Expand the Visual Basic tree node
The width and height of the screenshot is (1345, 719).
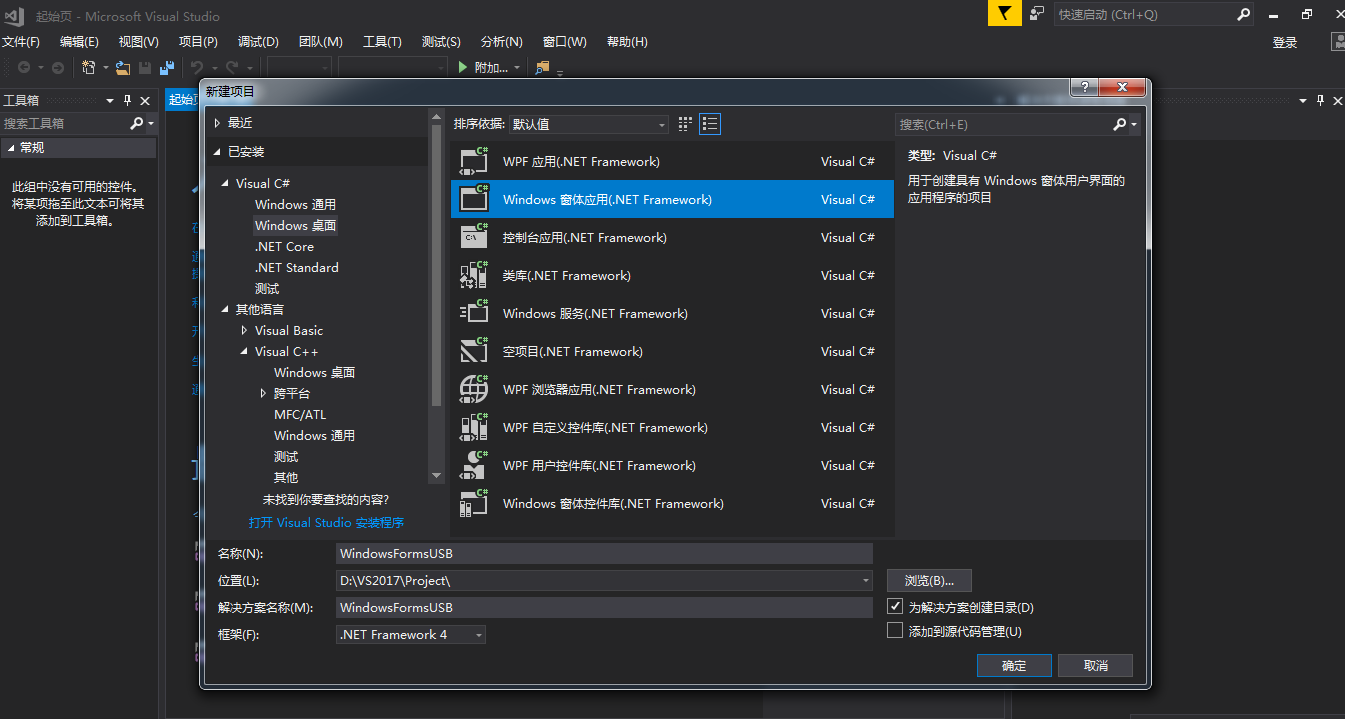point(245,330)
